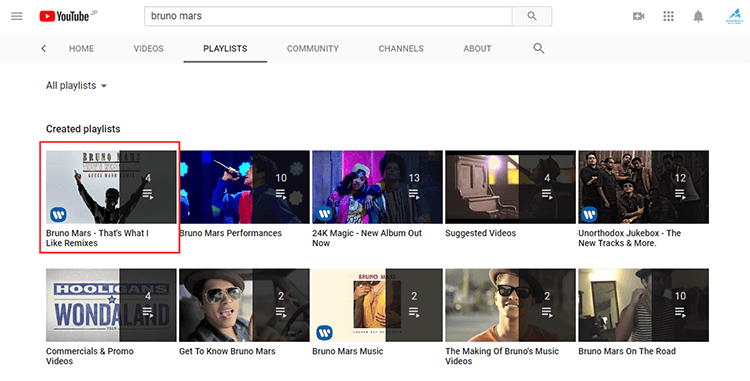Click Warner logo on Bruno Mars Music thumbnail
The height and width of the screenshot is (381, 750).
coord(324,332)
